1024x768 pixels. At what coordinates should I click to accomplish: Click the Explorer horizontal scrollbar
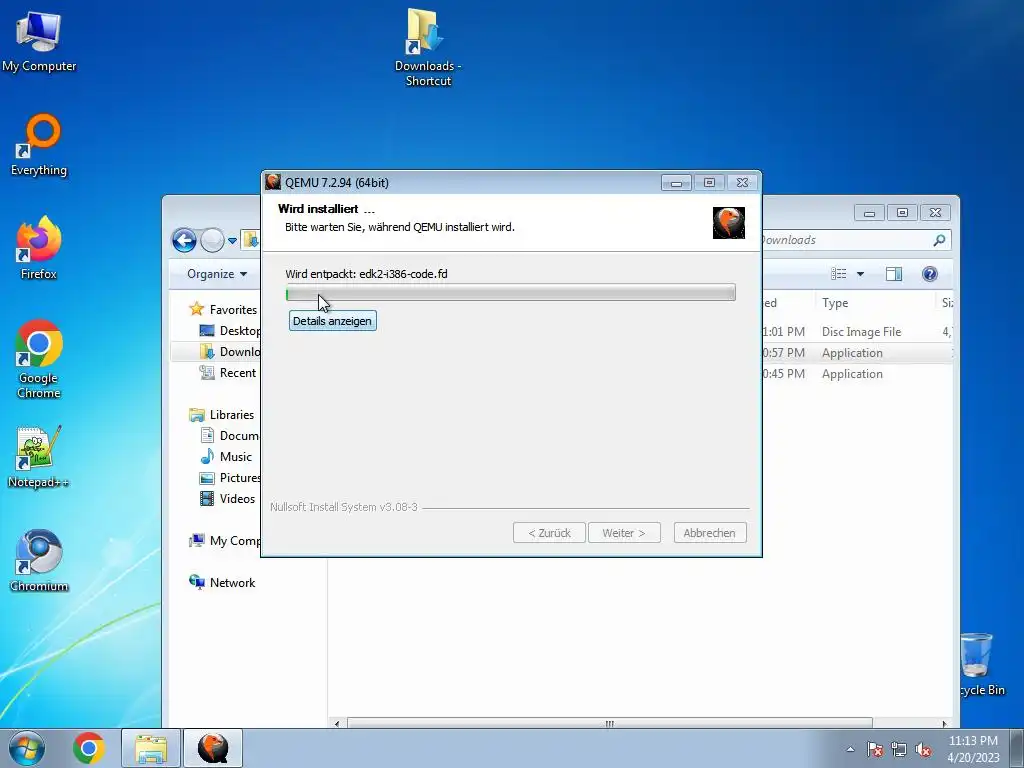pos(609,724)
